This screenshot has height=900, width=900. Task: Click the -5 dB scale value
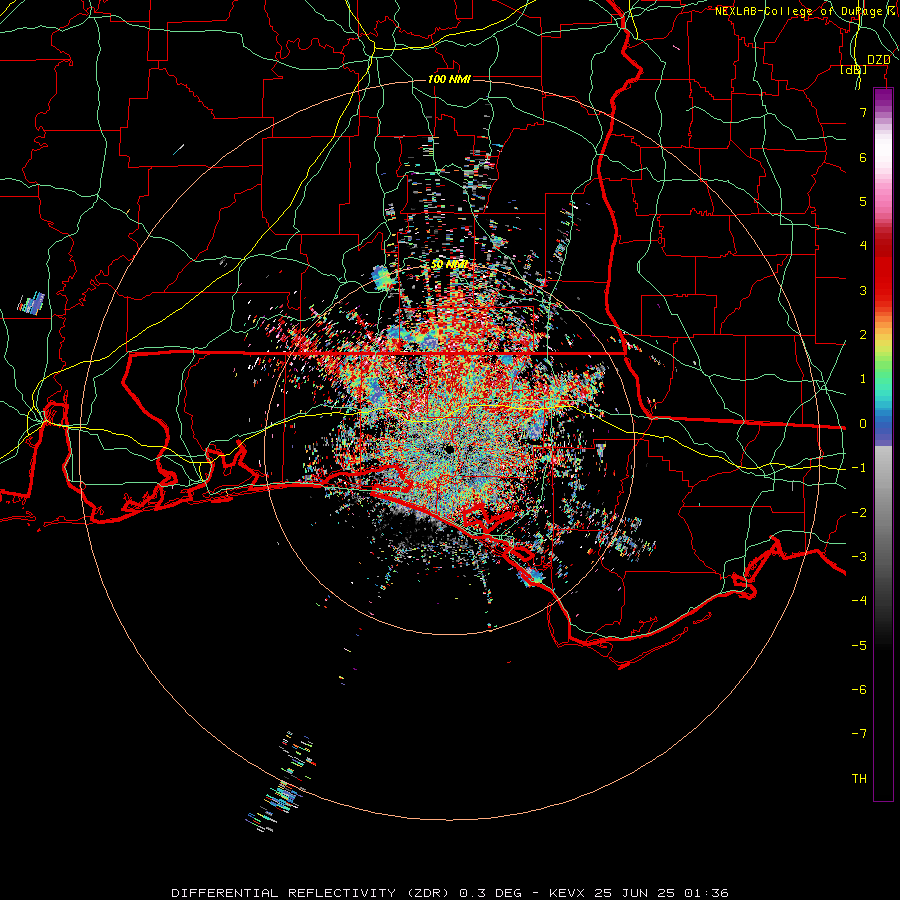[x=859, y=645]
